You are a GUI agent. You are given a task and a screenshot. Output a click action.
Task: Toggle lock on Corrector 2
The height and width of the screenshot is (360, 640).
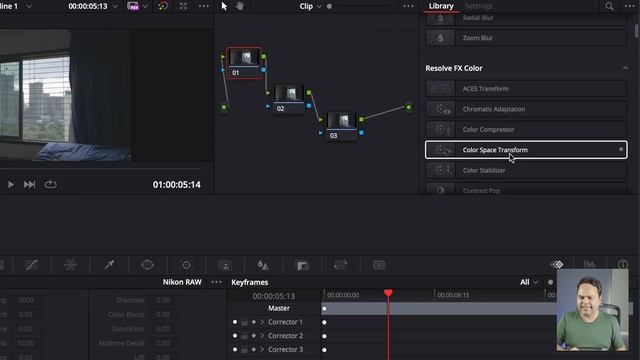pos(244,336)
